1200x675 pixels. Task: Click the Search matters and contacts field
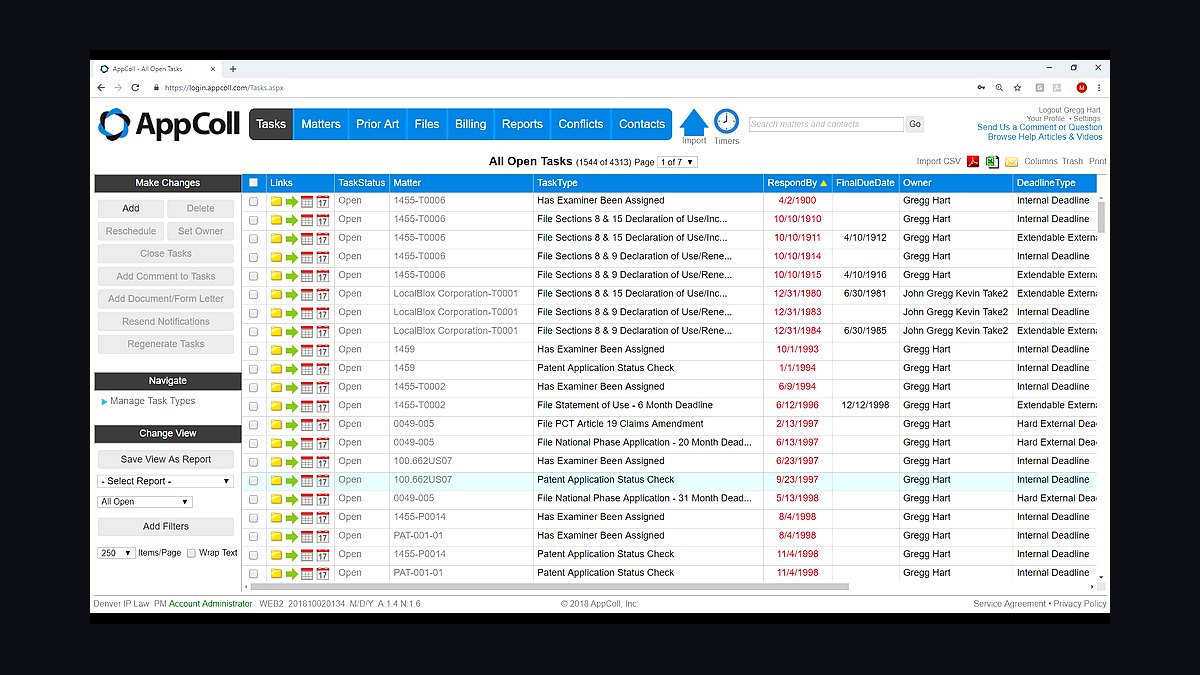point(826,124)
